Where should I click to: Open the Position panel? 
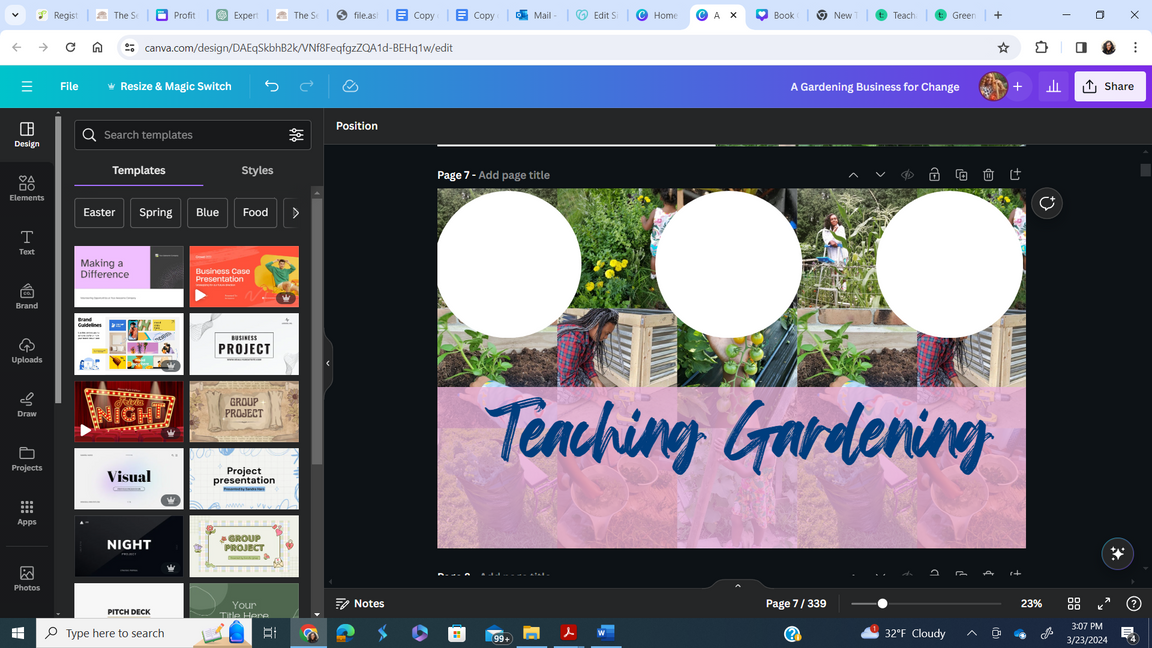click(356, 126)
